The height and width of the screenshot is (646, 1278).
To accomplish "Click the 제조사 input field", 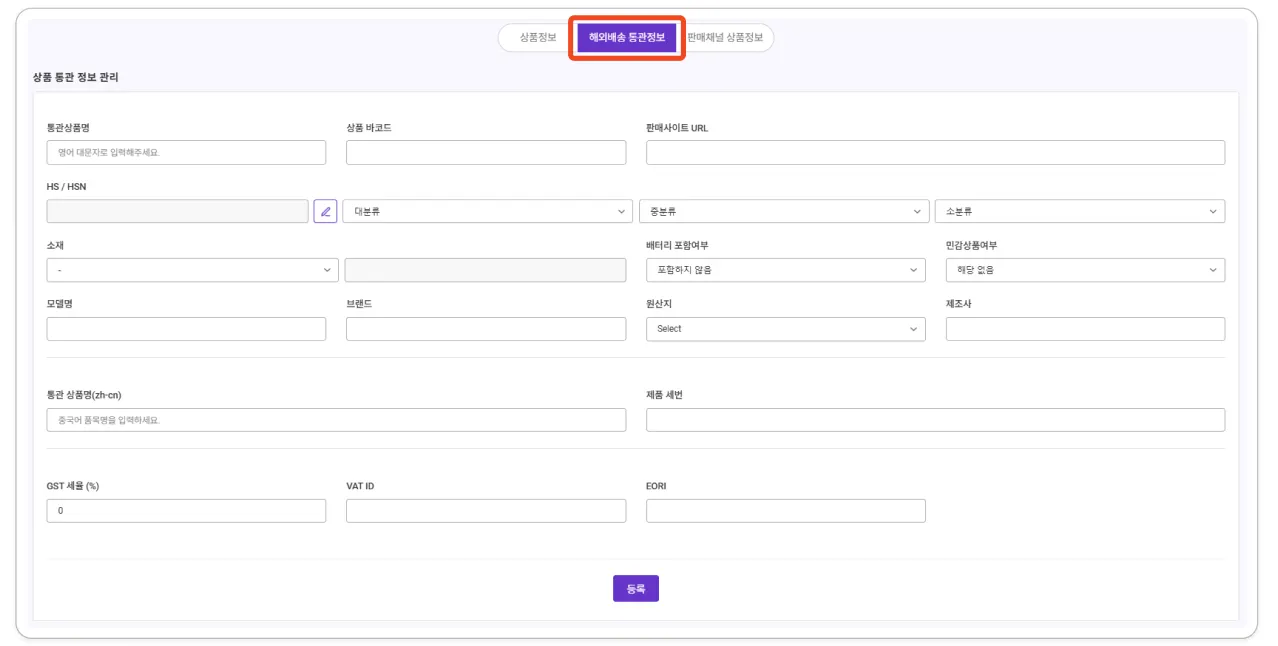I will (1085, 329).
